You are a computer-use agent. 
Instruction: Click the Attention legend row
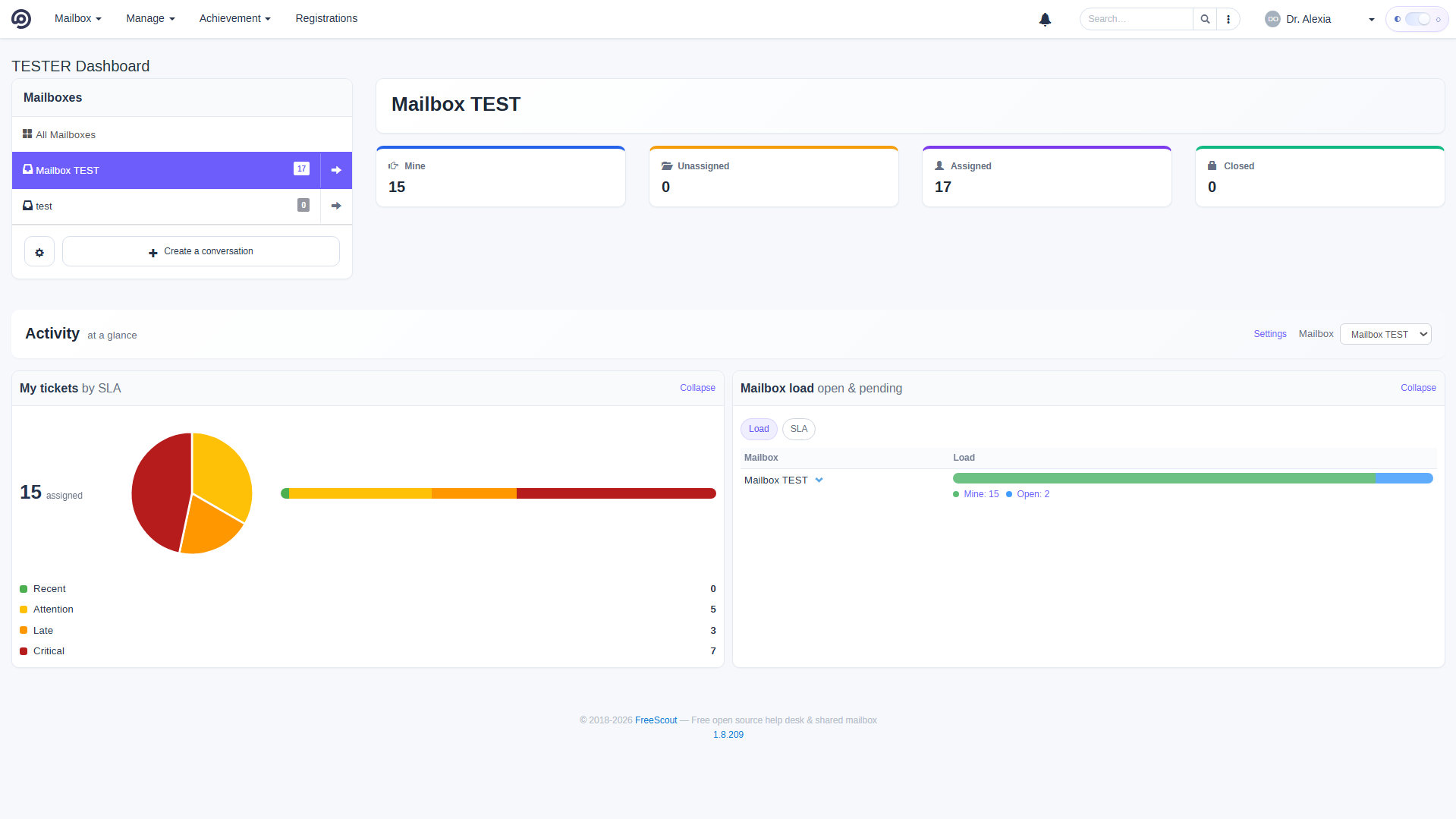click(x=368, y=610)
